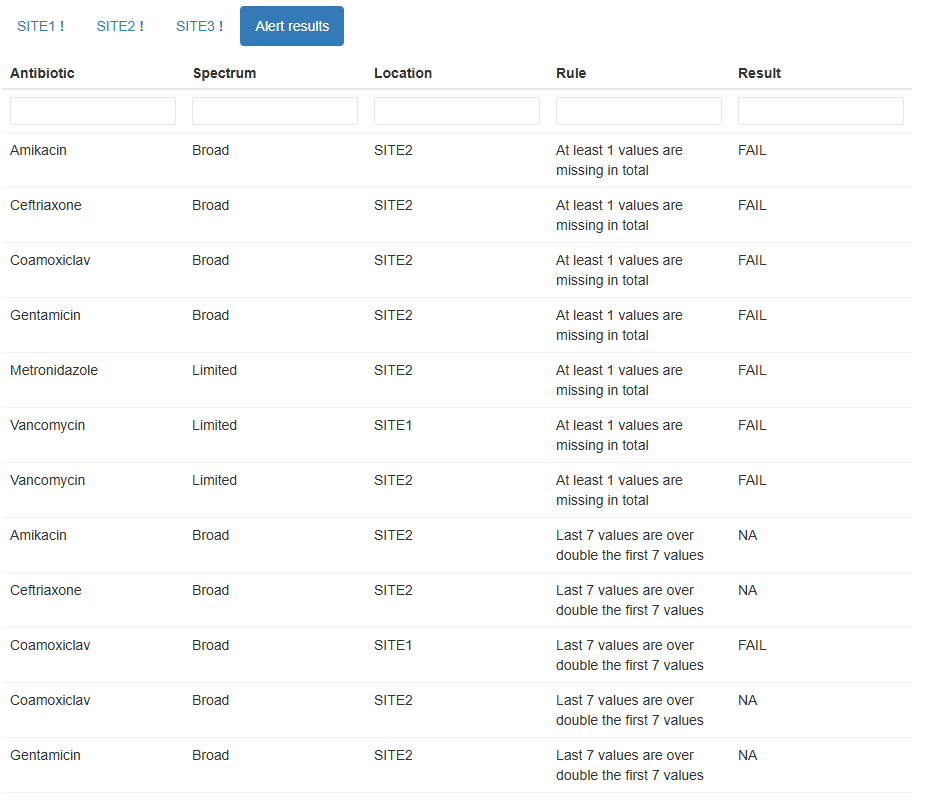Open the SITE1 tab
The width and height of the screenshot is (932, 800).
click(x=40, y=26)
